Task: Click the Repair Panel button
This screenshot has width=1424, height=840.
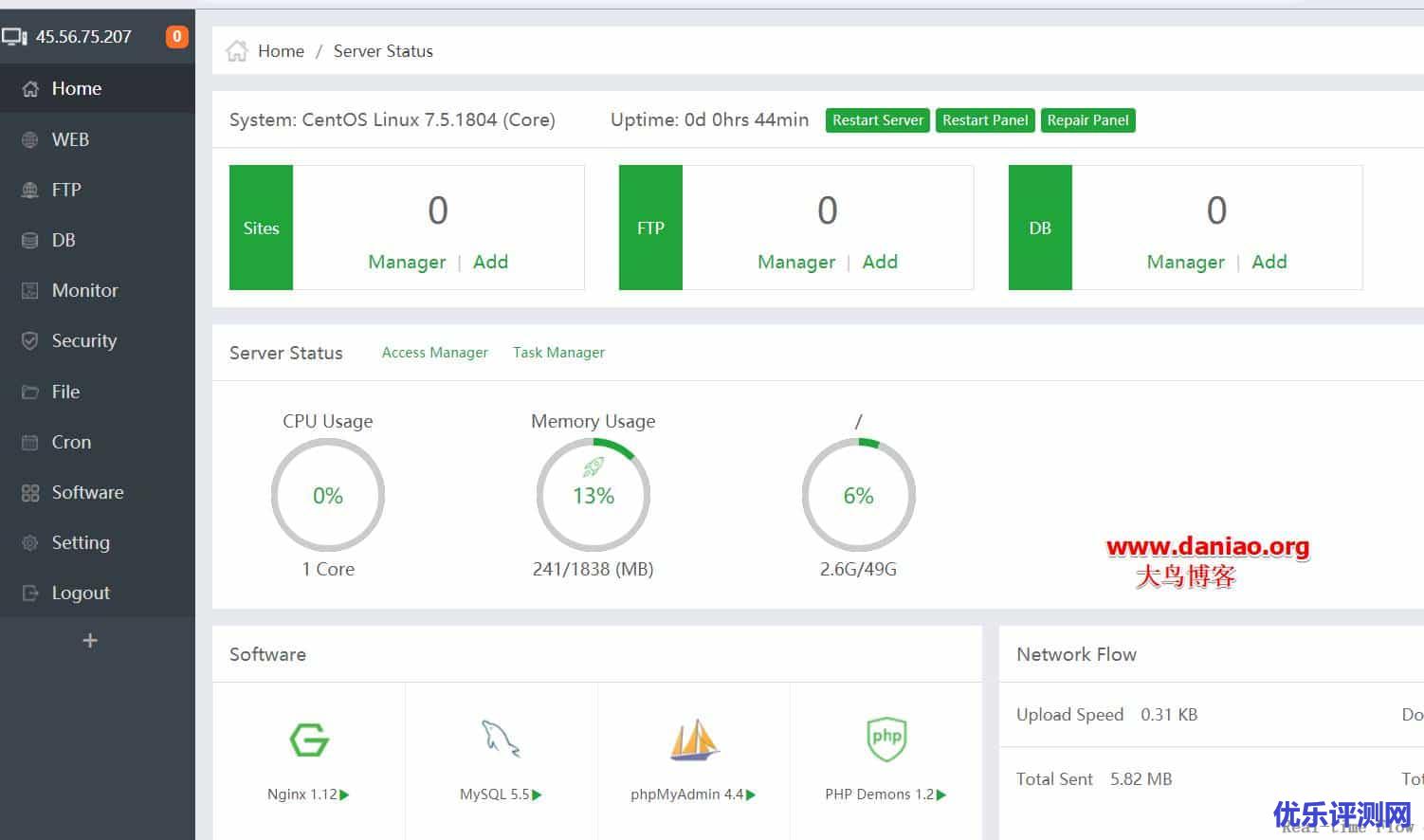Action: pos(1087,120)
